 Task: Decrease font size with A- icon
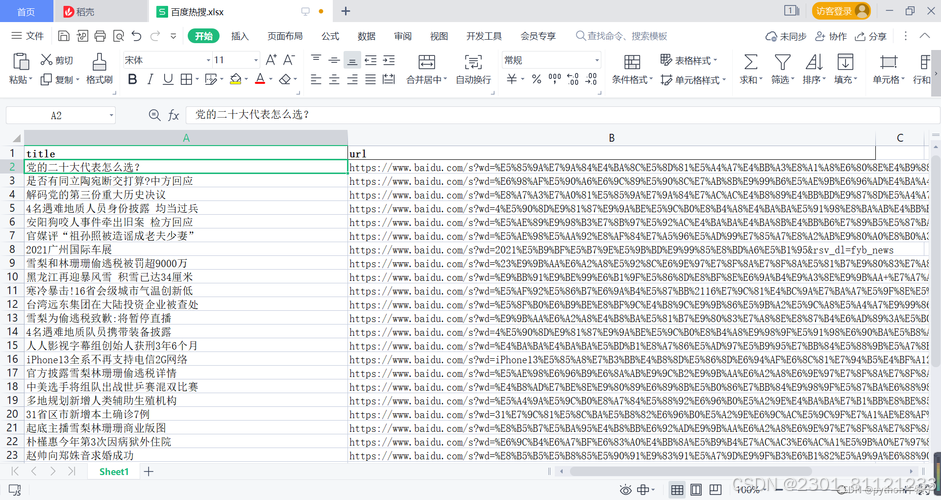[289, 60]
